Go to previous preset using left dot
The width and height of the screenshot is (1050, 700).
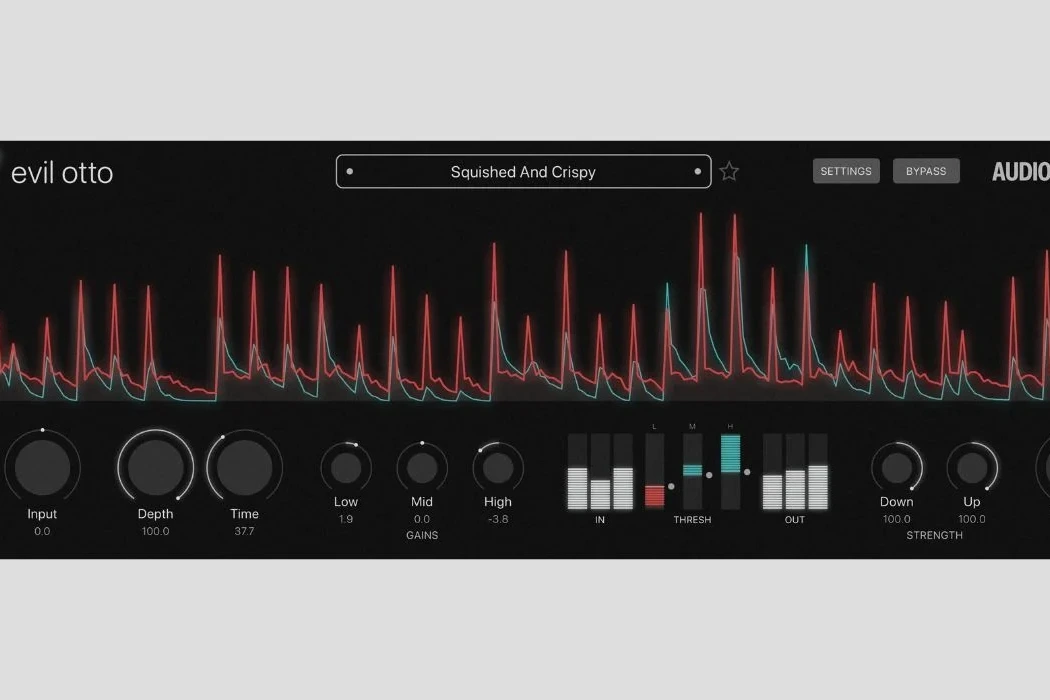coord(350,172)
